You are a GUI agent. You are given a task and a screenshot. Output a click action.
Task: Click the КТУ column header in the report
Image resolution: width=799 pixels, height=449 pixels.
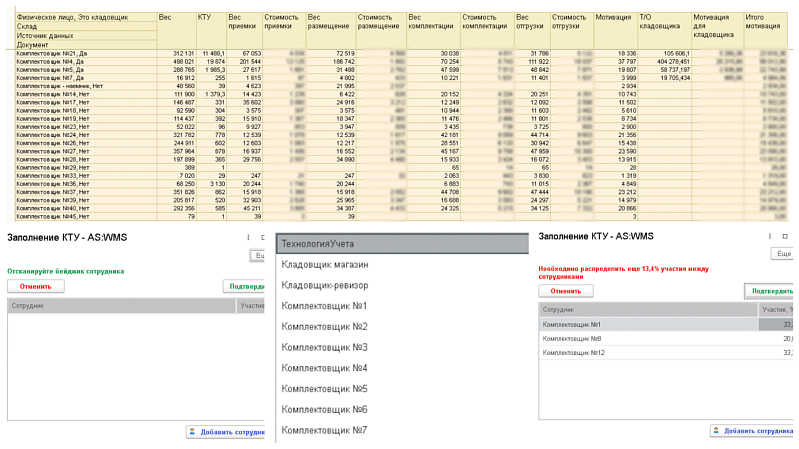[211, 31]
